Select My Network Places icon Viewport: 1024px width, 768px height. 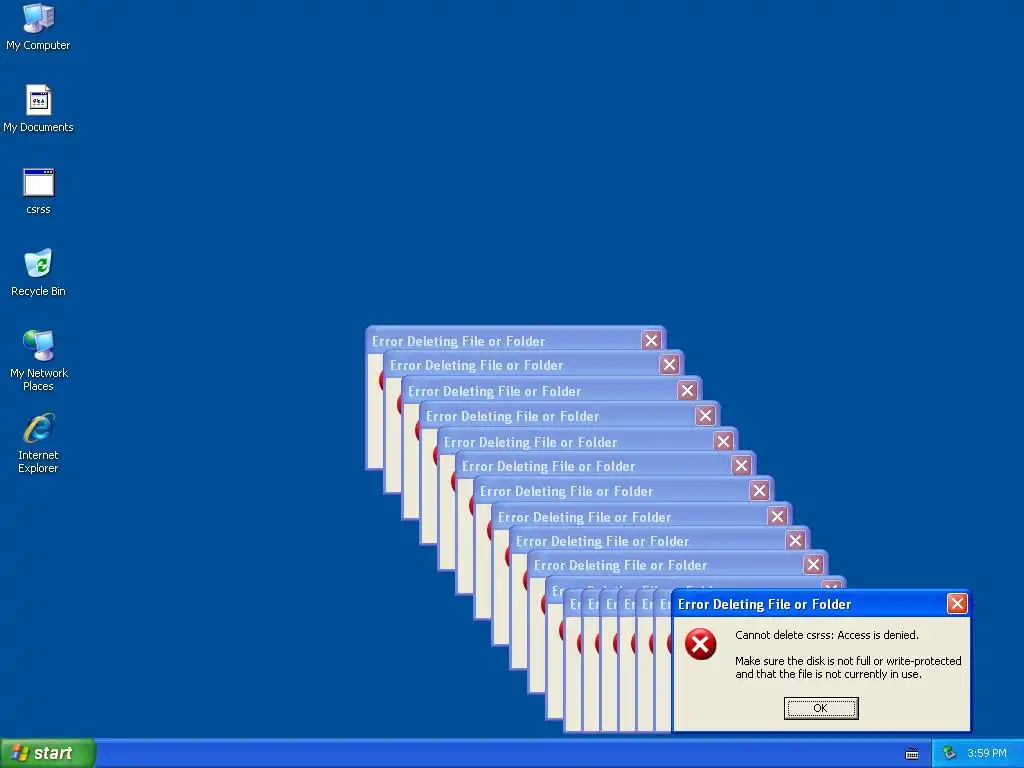coord(38,360)
